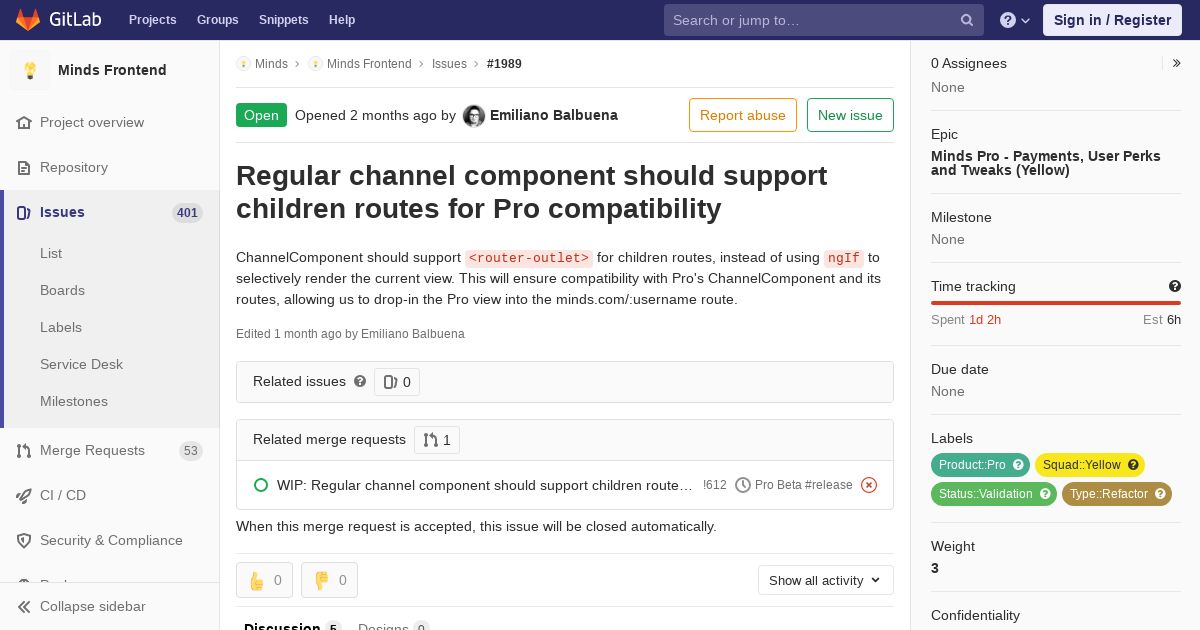Click the 53 merge requests count badge
1200x630 pixels.
[190, 451]
